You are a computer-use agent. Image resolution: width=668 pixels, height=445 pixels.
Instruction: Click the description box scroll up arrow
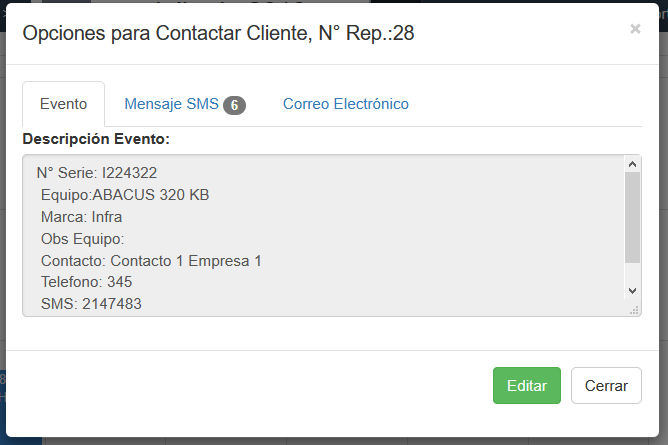pos(631,164)
